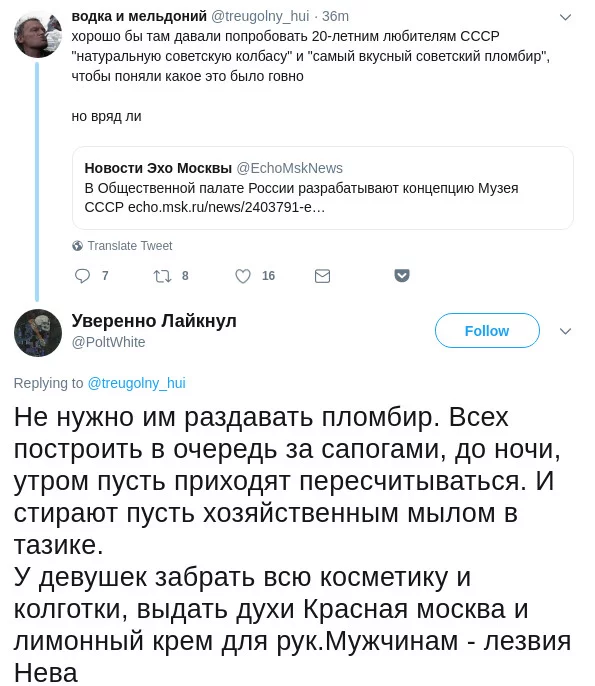The image size is (595, 686).
Task: Send tweet via direct message envelope icon
Action: pyautogui.click(x=322, y=276)
